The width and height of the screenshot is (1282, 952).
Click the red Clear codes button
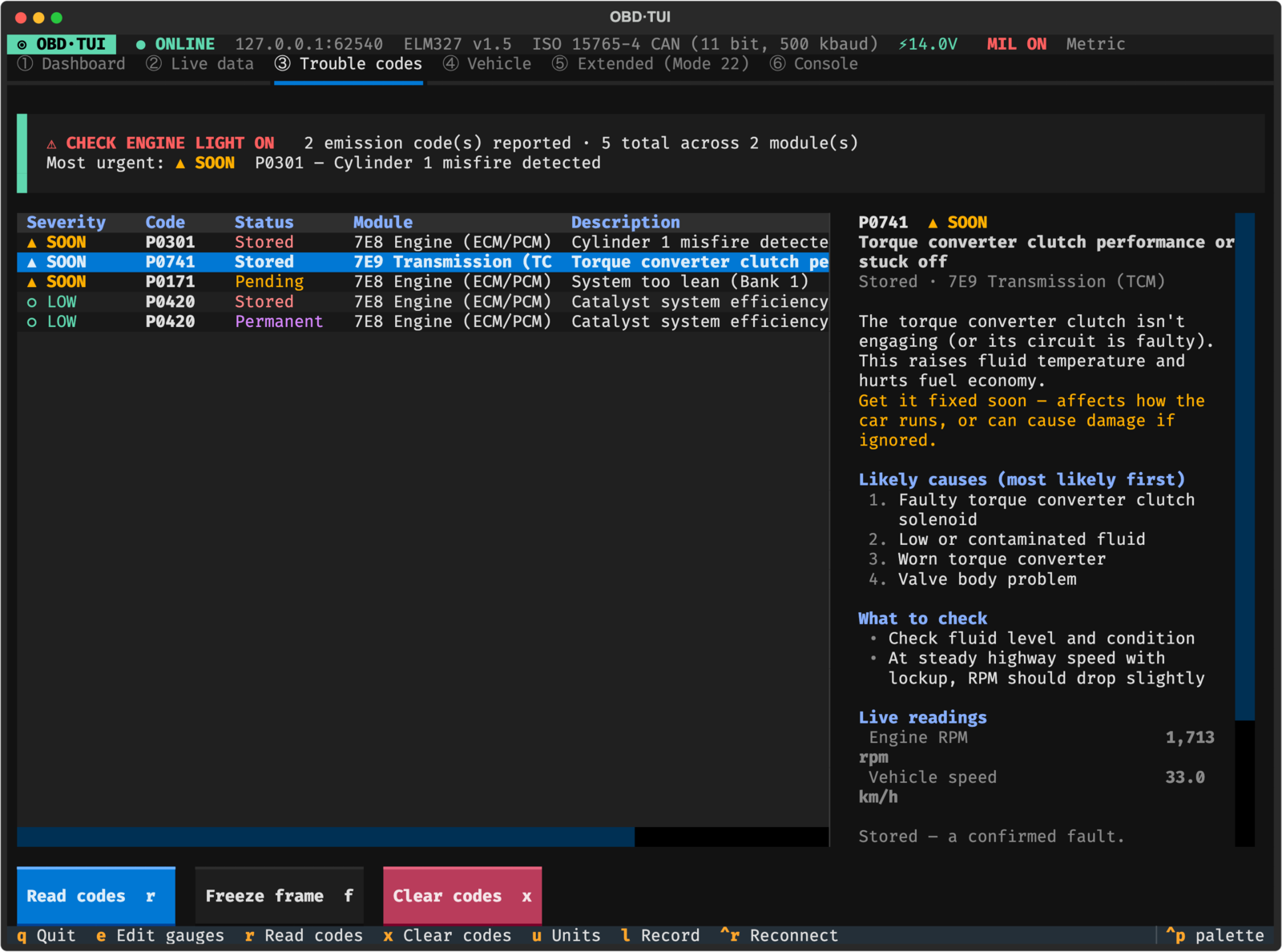462,896
